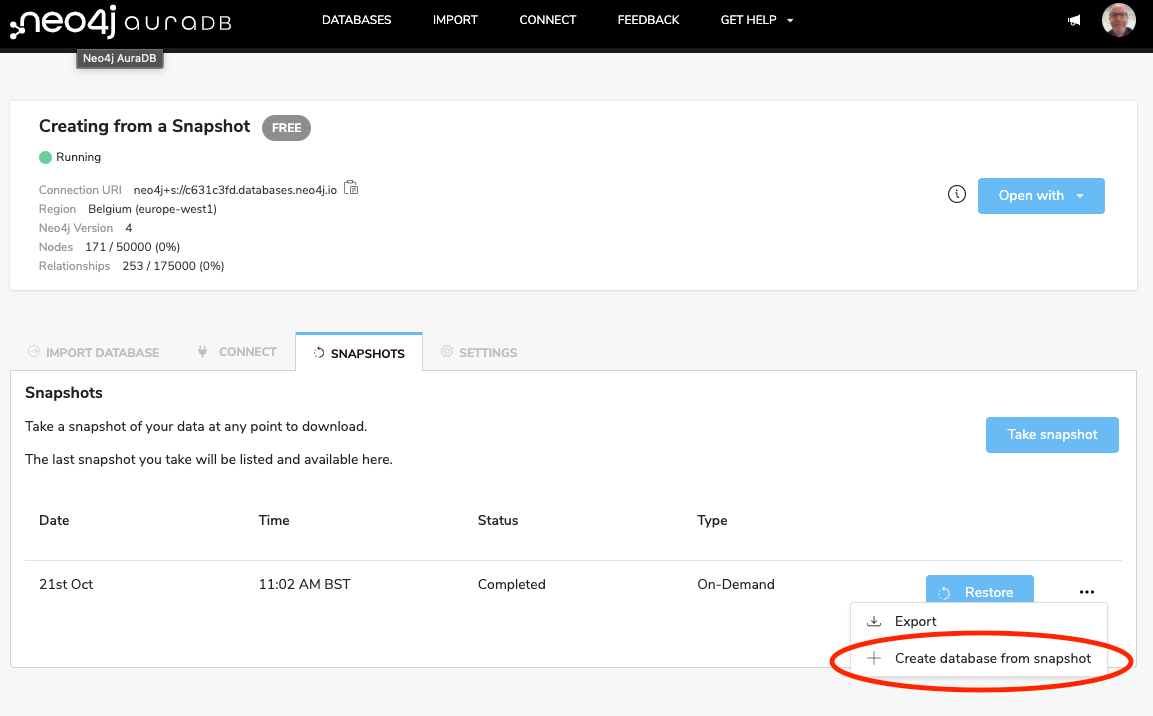Click the connection URI text

pos(235,190)
